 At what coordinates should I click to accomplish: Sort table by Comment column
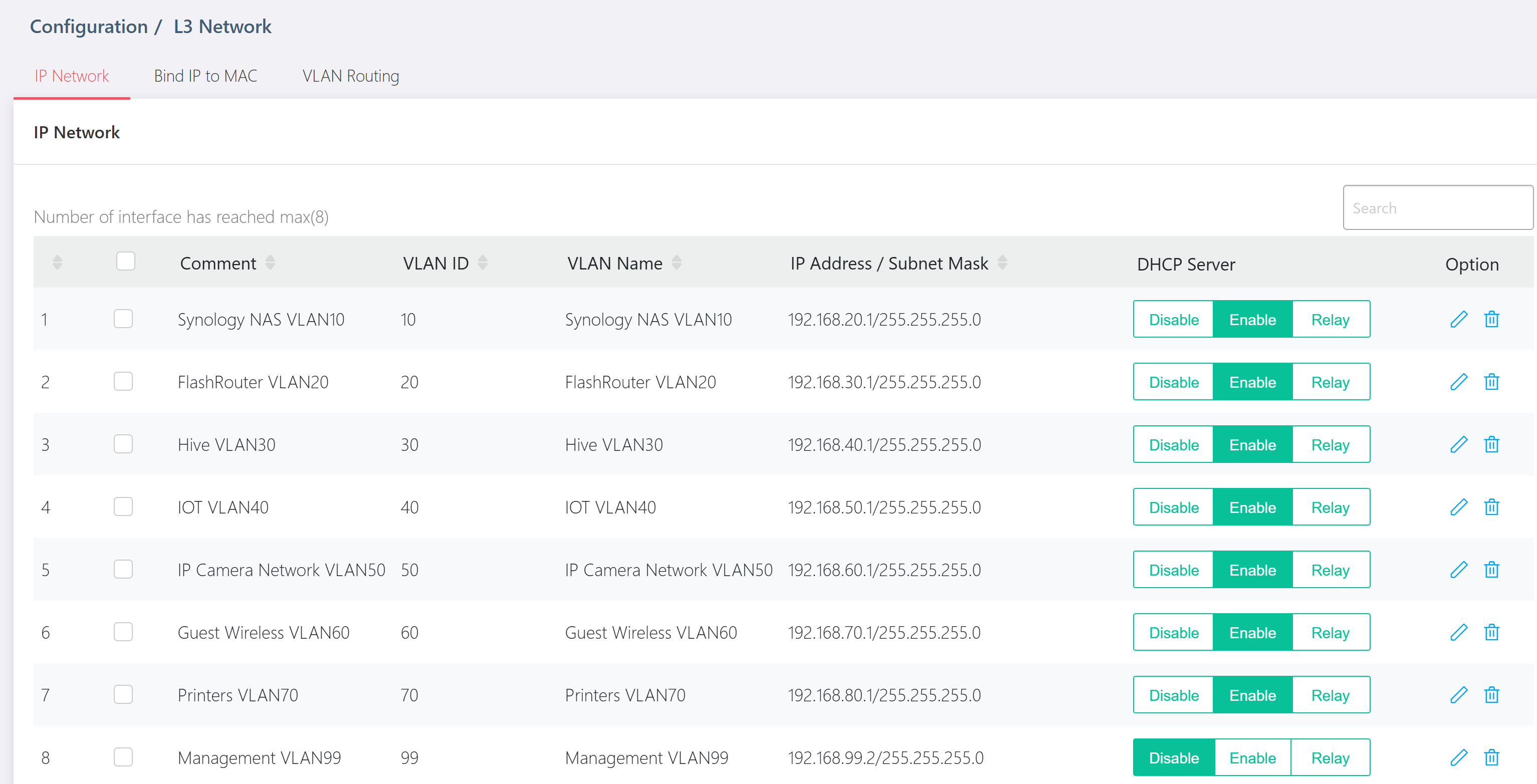click(270, 263)
